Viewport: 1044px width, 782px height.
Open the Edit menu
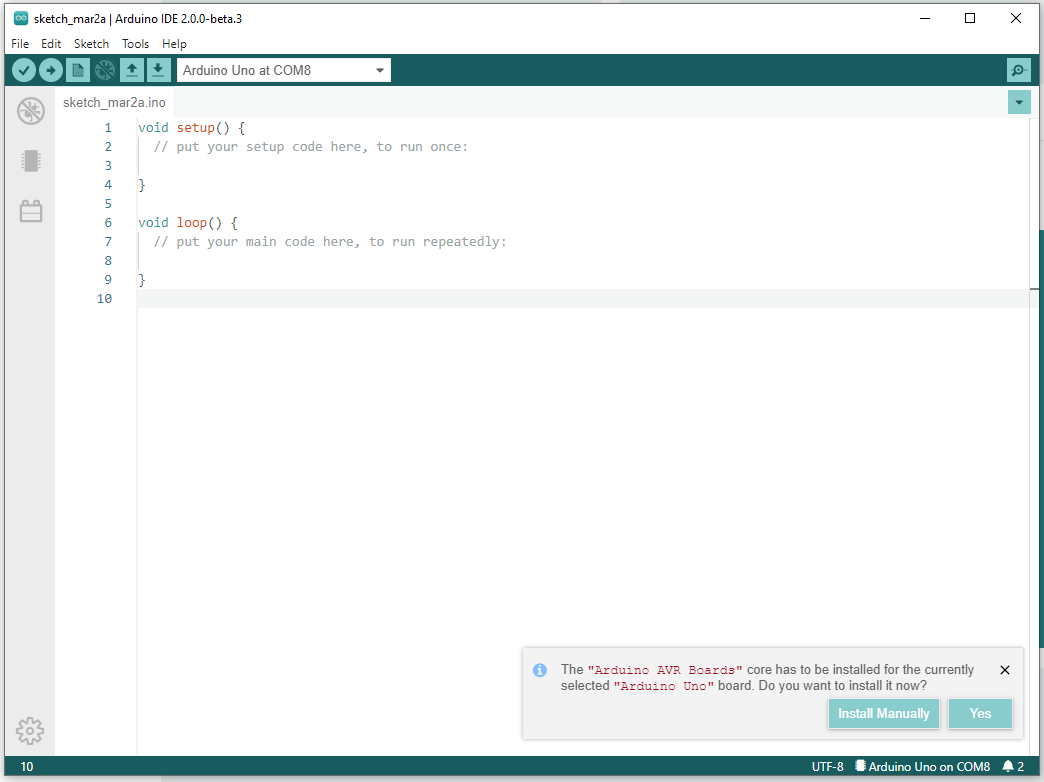coord(51,44)
